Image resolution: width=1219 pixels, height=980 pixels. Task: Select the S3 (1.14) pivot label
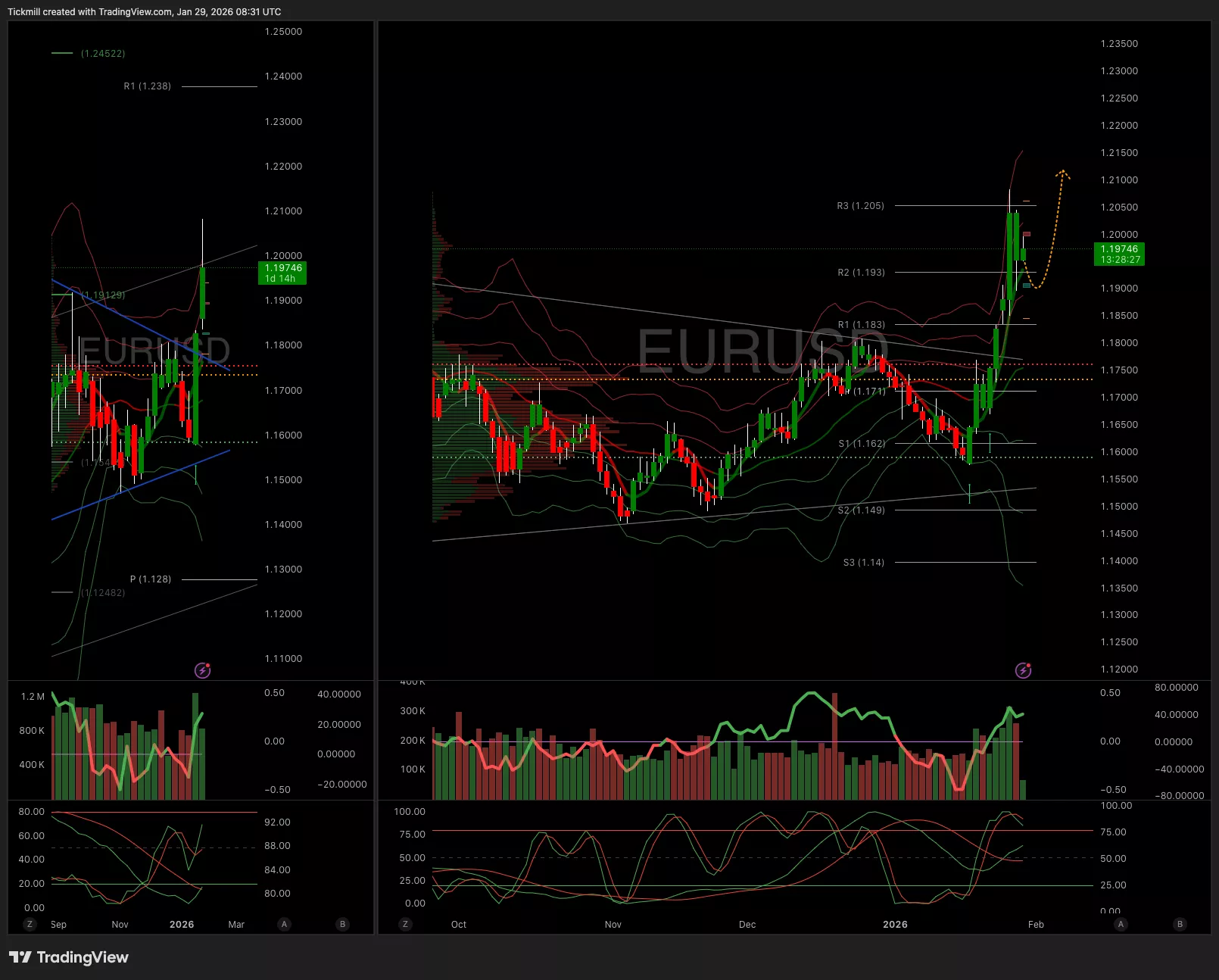(863, 563)
